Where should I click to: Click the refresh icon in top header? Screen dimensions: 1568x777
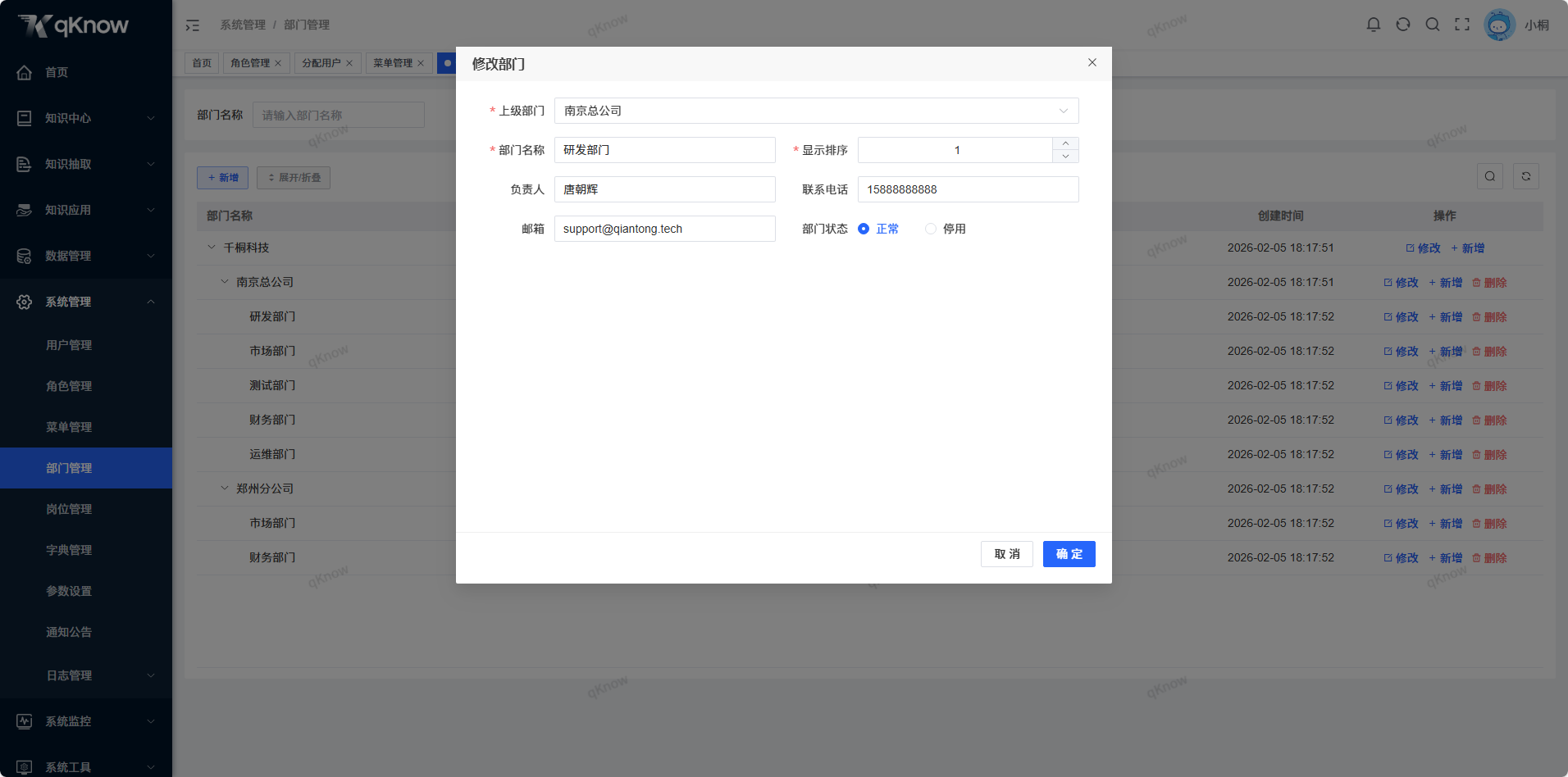coord(1403,25)
